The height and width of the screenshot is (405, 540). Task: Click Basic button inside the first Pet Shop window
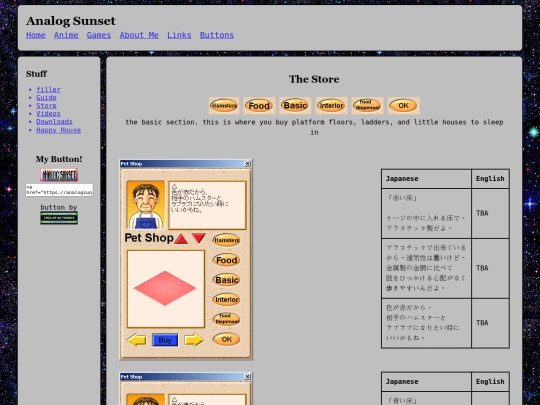pyautogui.click(x=226, y=280)
